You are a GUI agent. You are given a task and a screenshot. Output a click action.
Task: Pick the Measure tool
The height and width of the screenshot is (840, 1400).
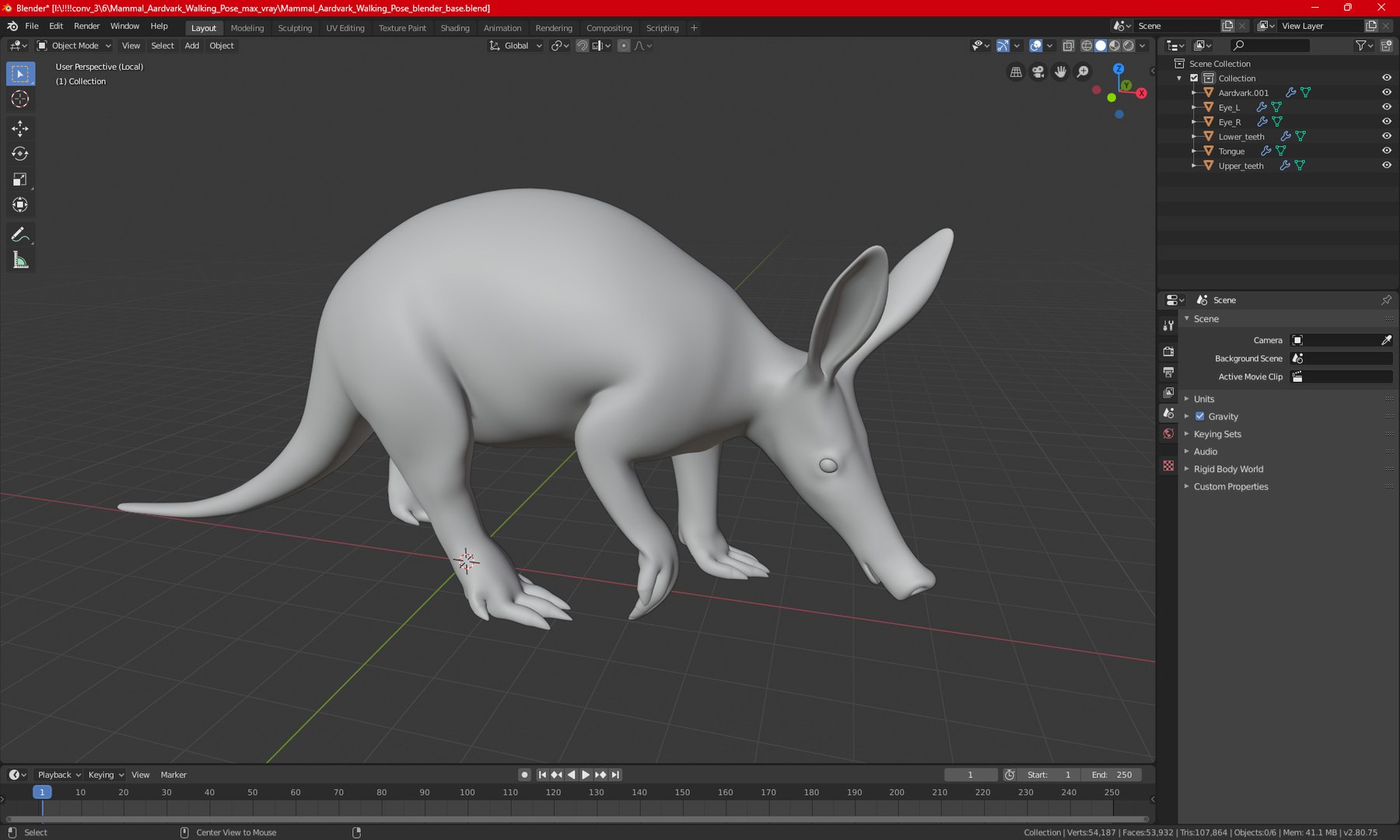[20, 261]
